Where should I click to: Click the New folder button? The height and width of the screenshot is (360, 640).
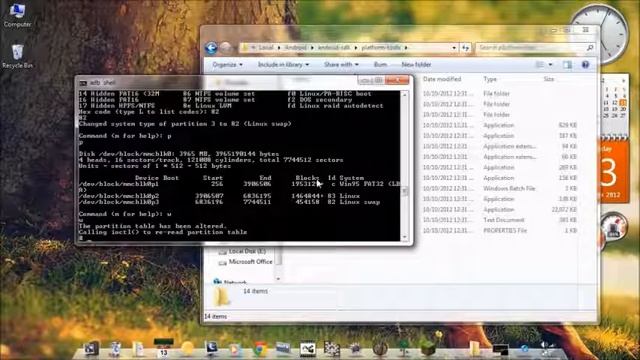416,64
